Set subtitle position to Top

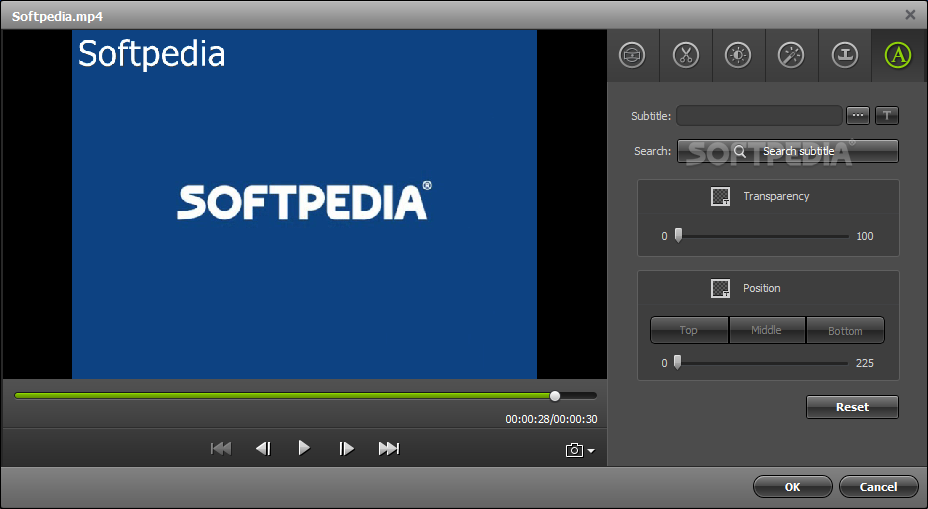pyautogui.click(x=689, y=330)
